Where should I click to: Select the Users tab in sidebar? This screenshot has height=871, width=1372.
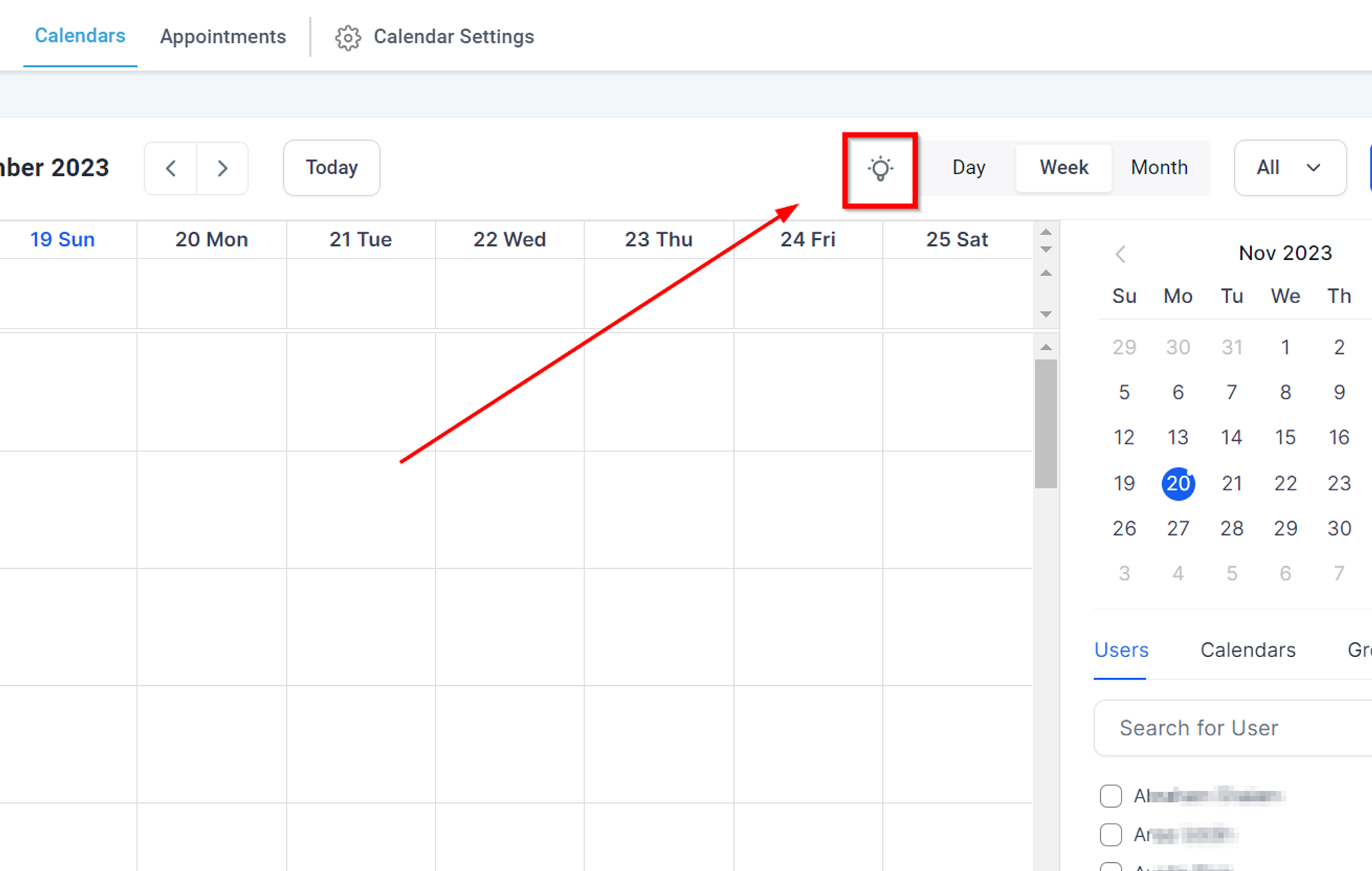pos(1121,650)
